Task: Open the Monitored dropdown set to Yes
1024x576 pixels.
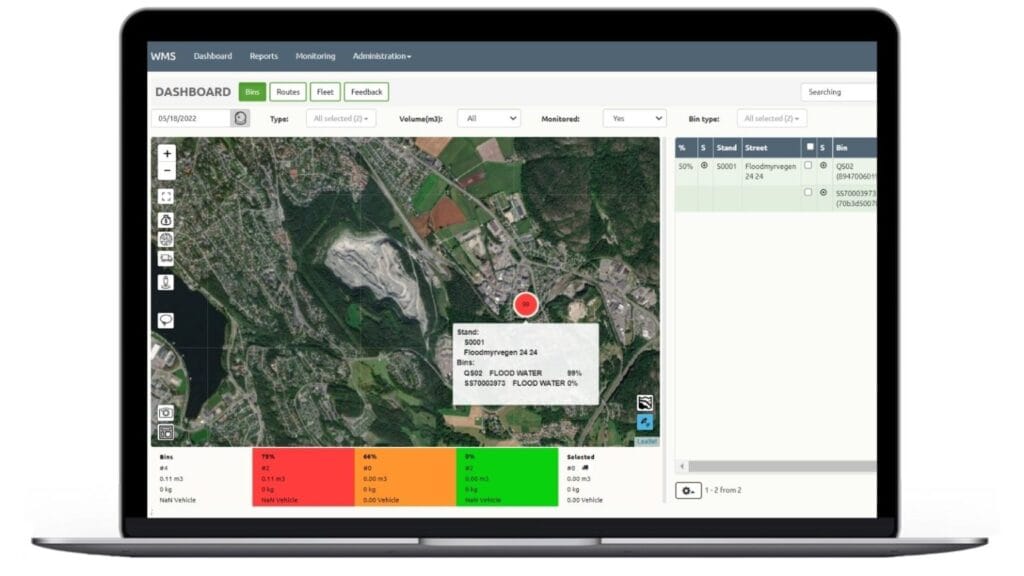Action: 634,118
